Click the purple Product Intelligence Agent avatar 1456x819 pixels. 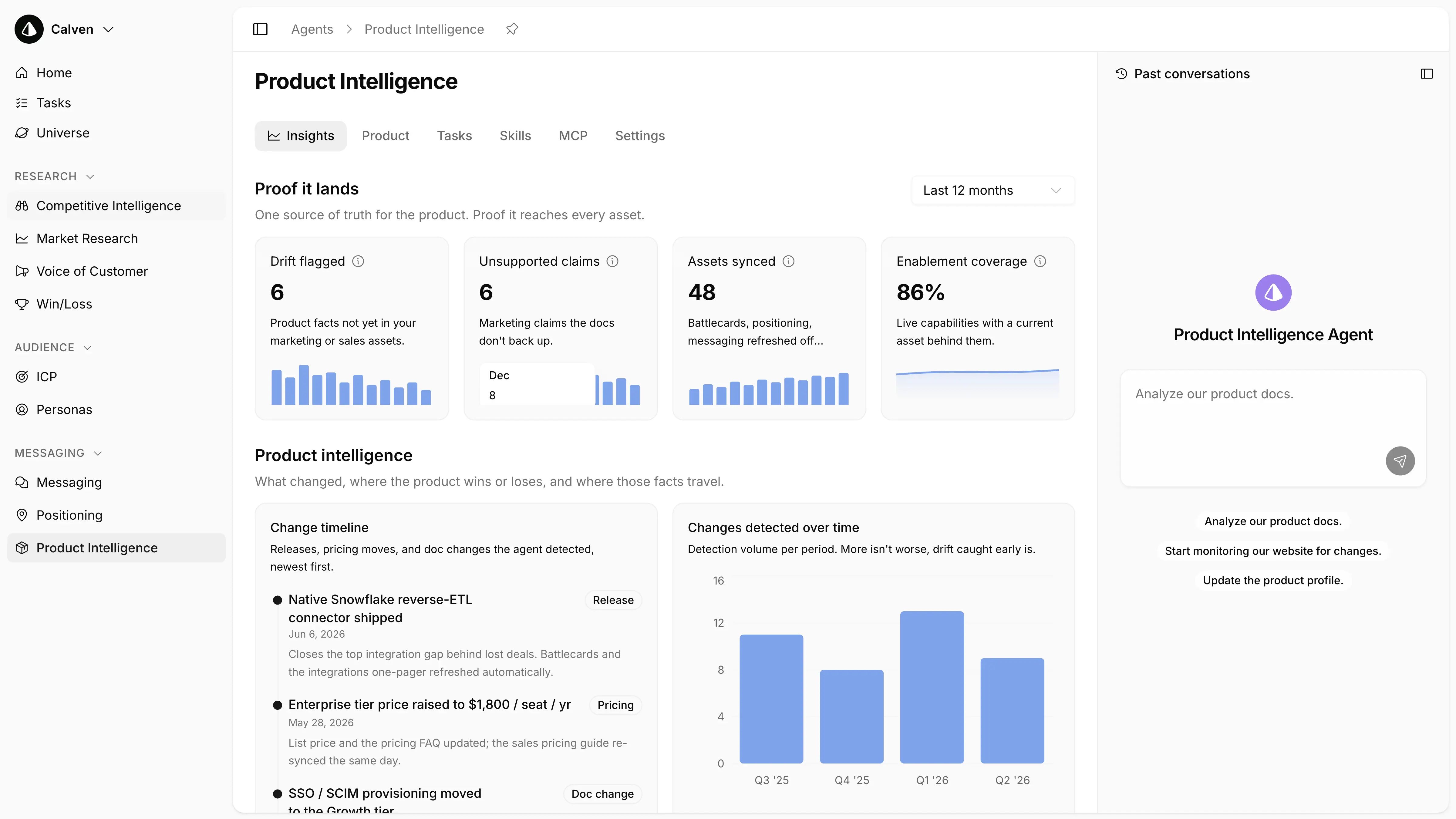1273,293
